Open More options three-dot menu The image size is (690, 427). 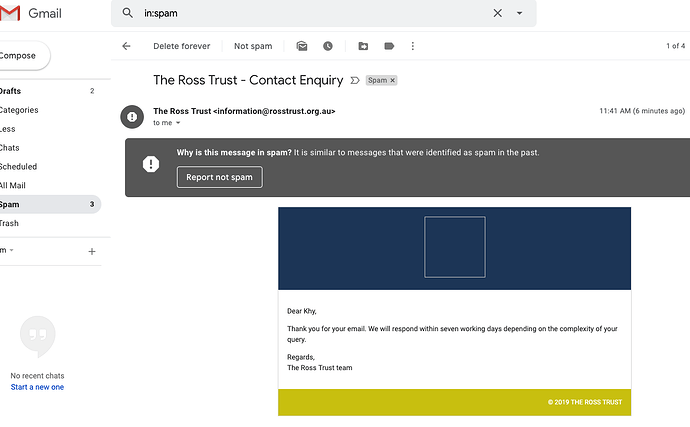tap(412, 46)
